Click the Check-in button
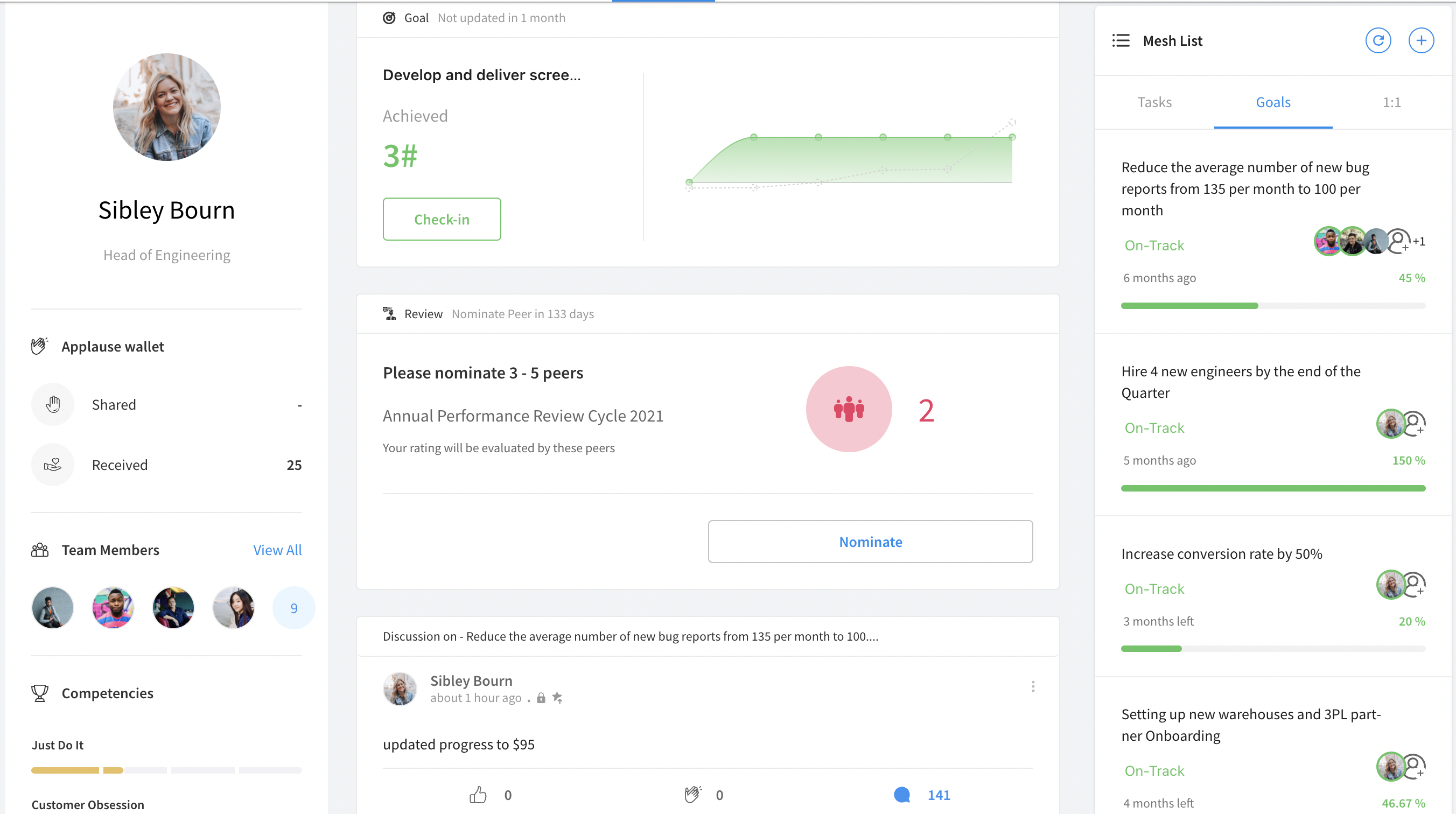1456x814 pixels. coord(442,219)
